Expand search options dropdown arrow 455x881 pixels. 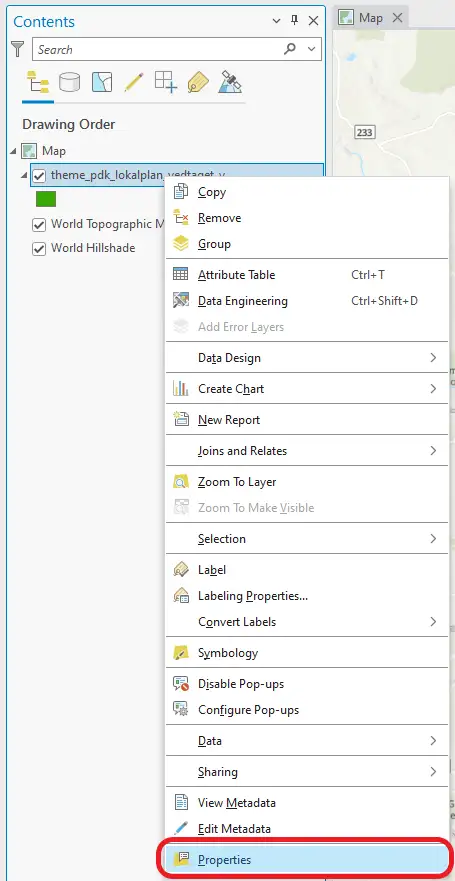point(312,49)
